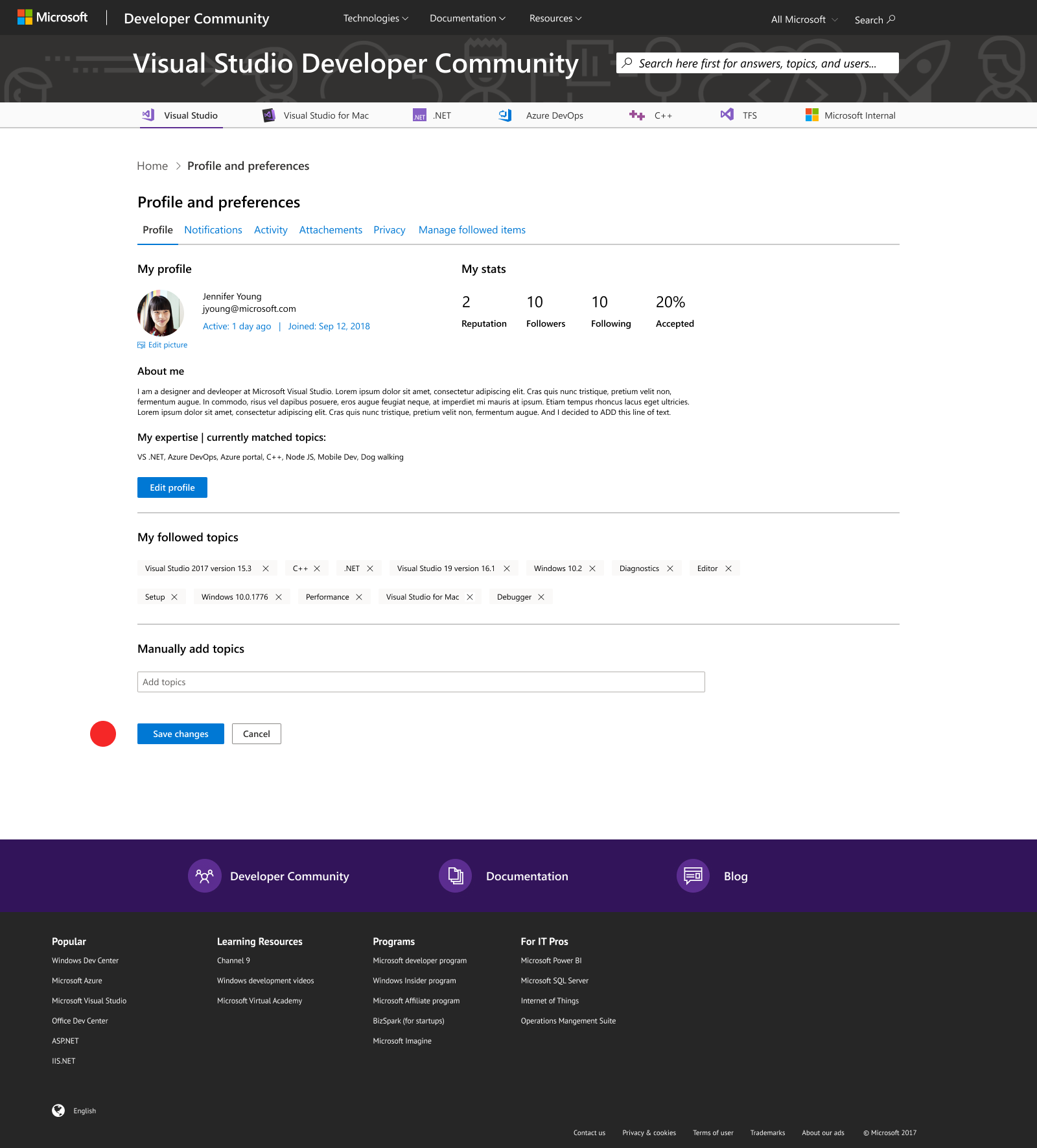Open the Attachements tab
This screenshot has height=1148, width=1037.
point(331,230)
